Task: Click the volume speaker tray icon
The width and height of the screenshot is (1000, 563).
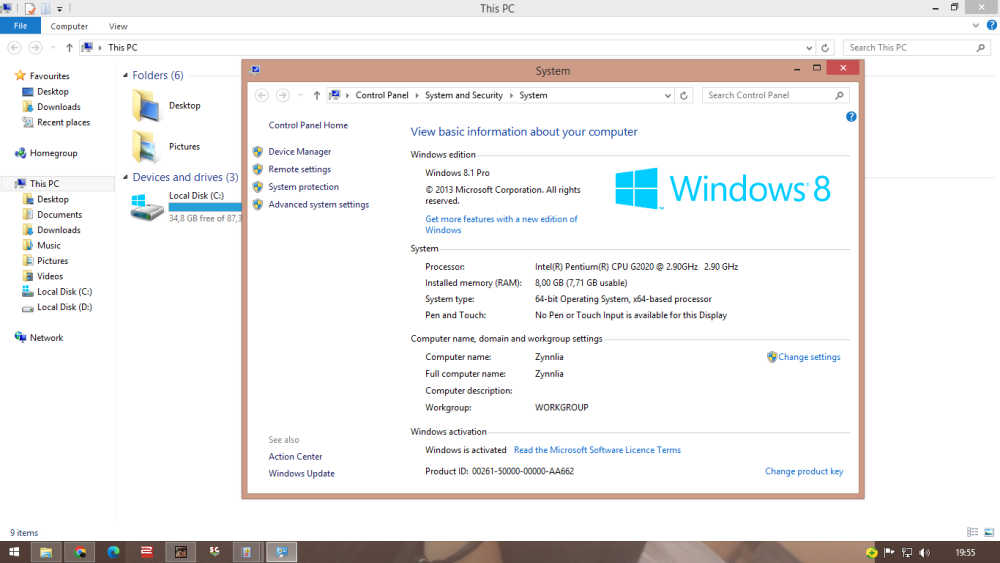Action: tap(924, 552)
